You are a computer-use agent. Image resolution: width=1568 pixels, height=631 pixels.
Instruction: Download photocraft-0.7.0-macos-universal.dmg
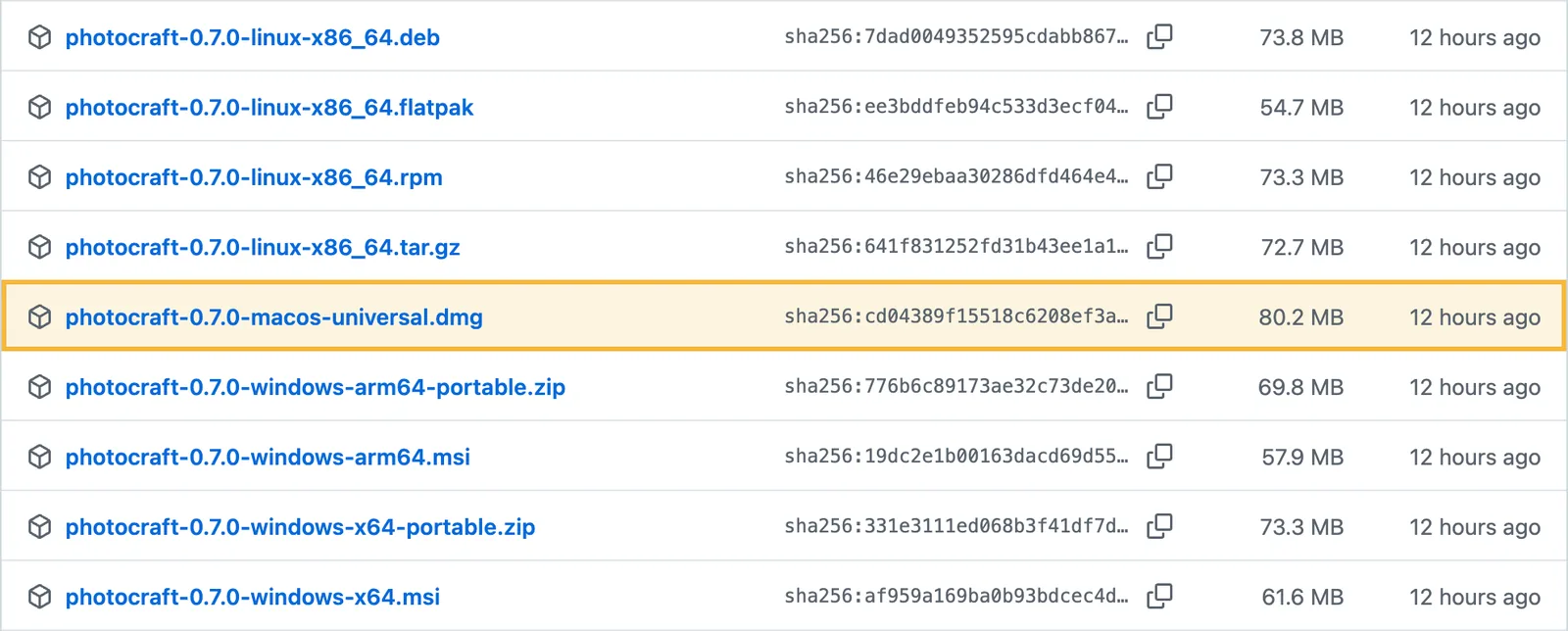274,317
